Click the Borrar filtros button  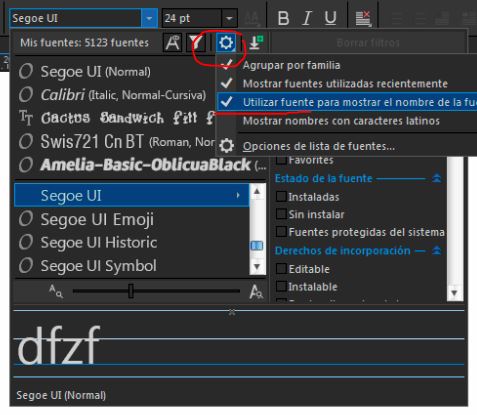coord(368,43)
